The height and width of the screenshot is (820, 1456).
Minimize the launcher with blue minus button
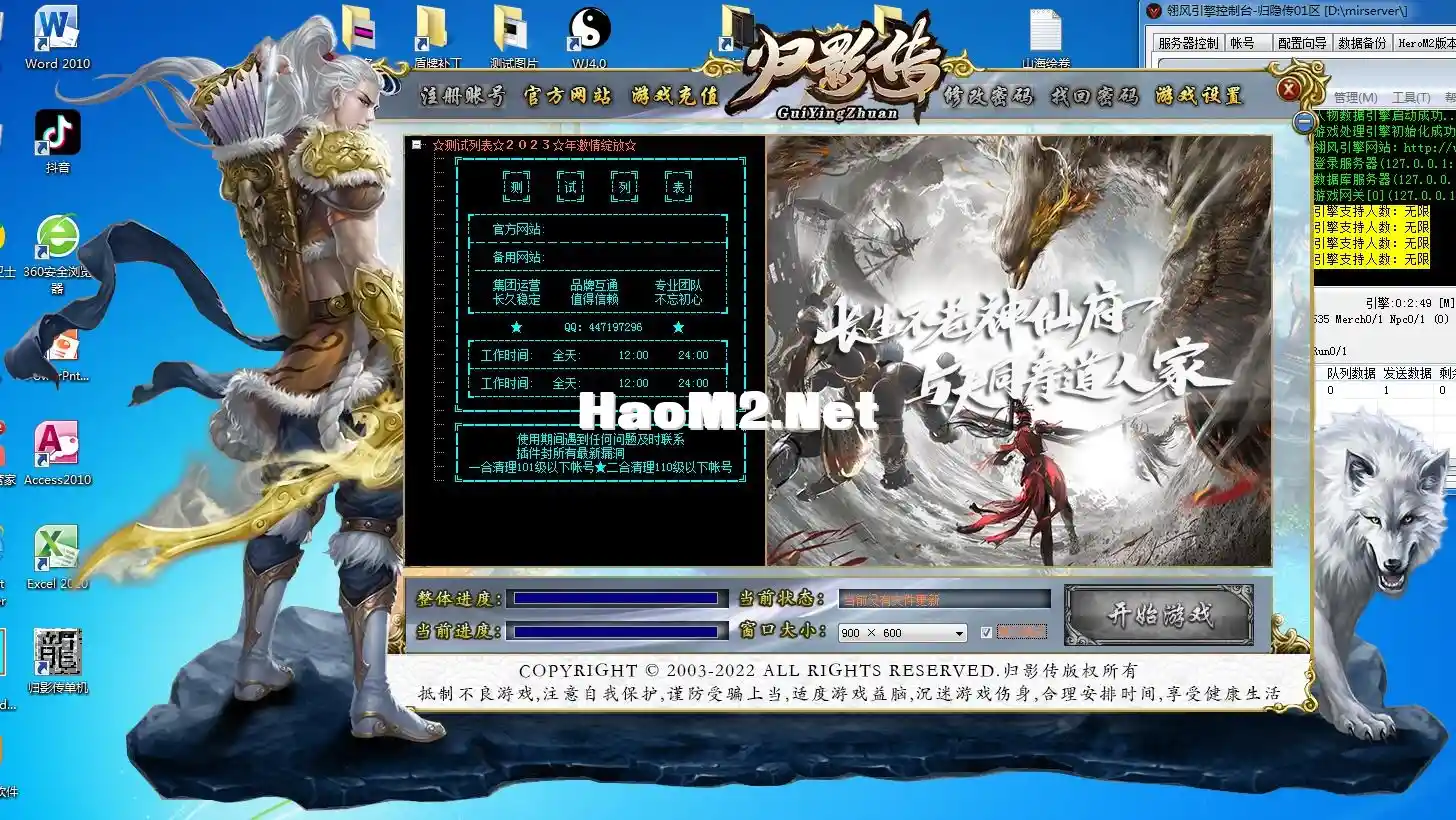(1304, 122)
